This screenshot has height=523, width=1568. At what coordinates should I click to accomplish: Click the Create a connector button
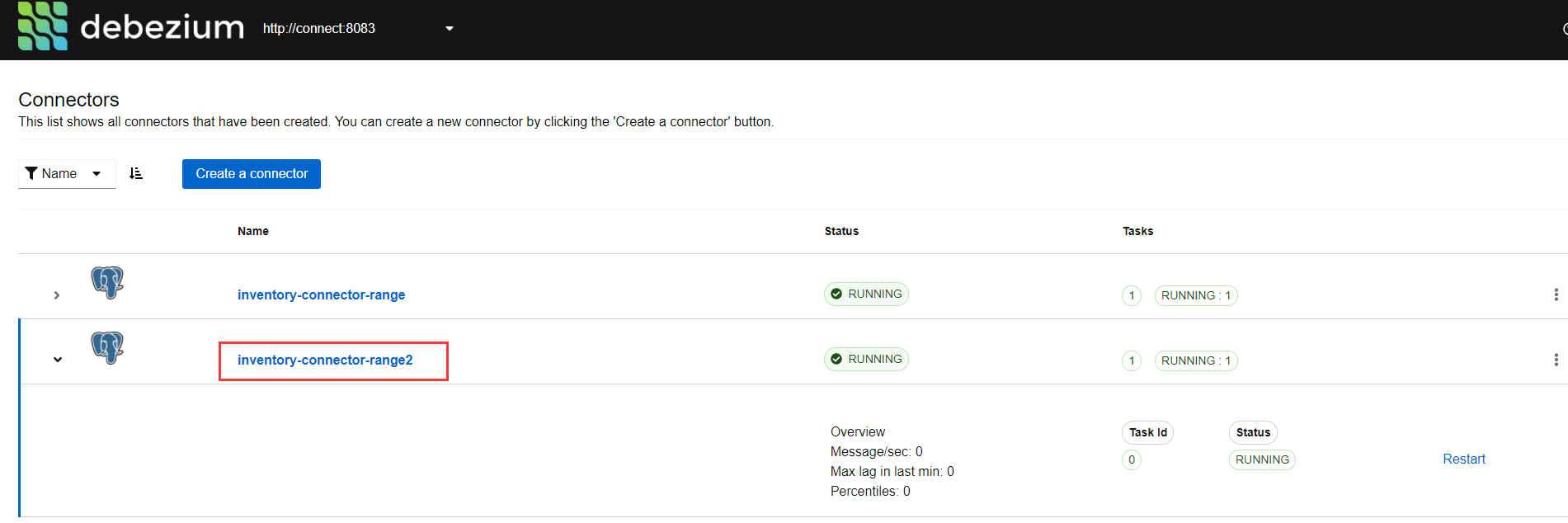click(252, 173)
